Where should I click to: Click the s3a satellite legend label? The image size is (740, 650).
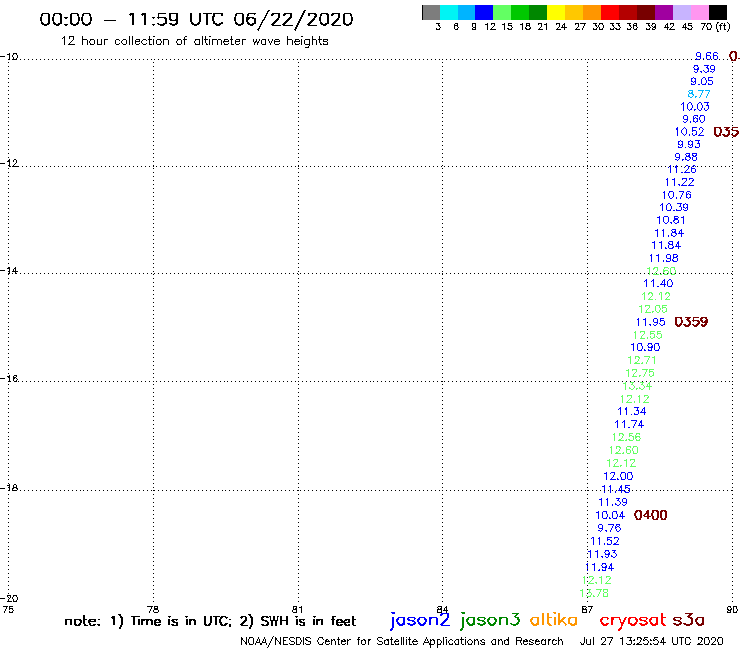688,620
